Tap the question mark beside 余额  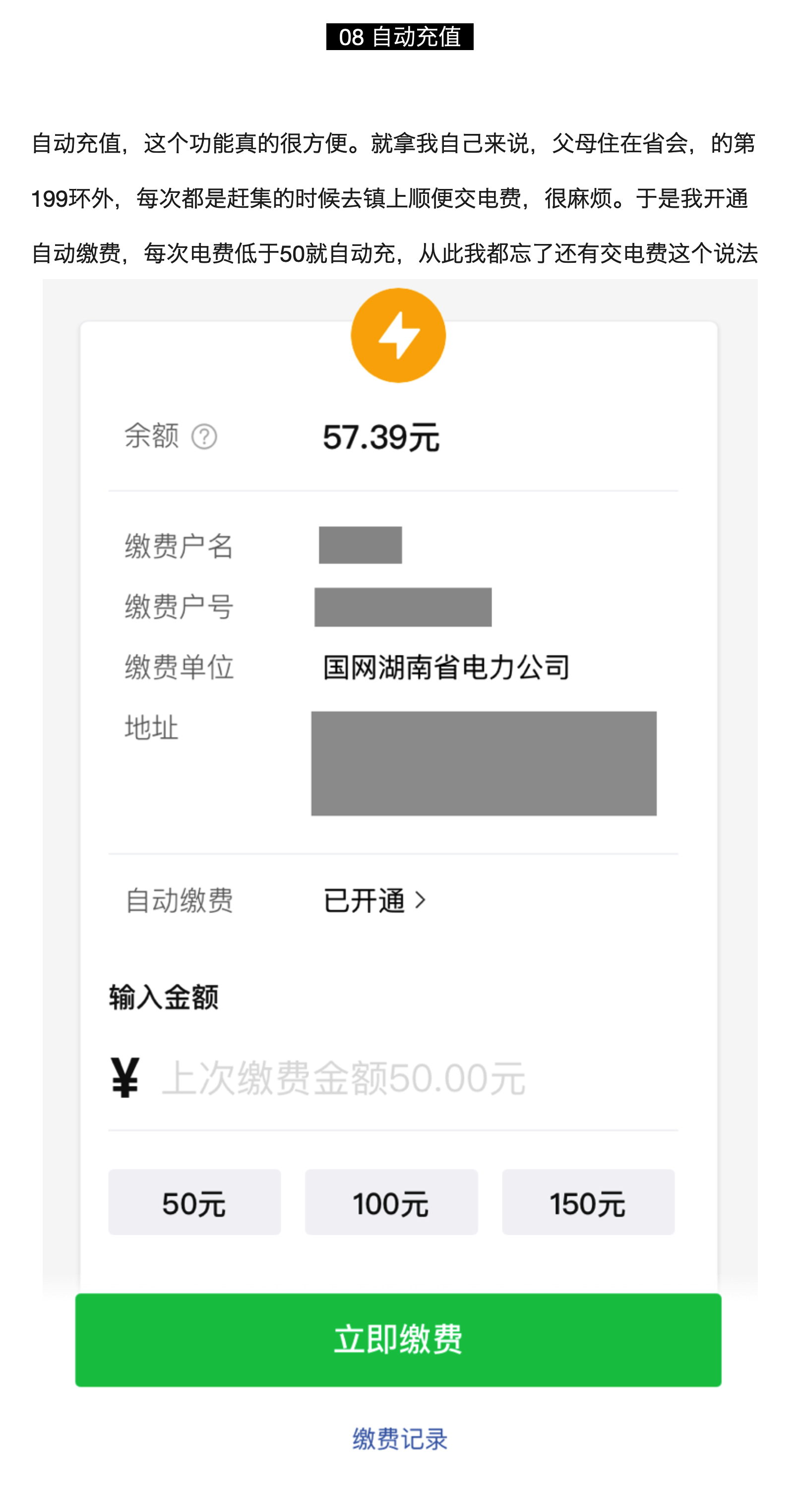tap(204, 437)
